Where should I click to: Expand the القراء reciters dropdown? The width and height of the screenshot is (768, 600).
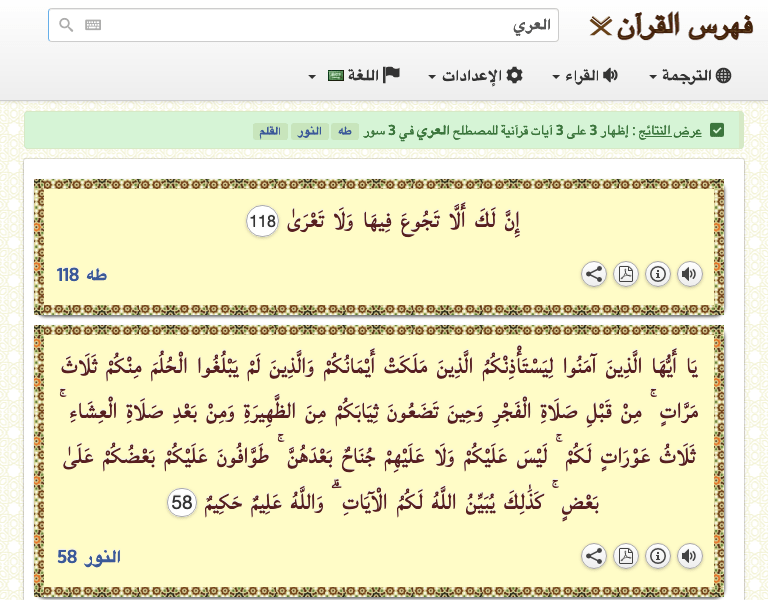586,76
